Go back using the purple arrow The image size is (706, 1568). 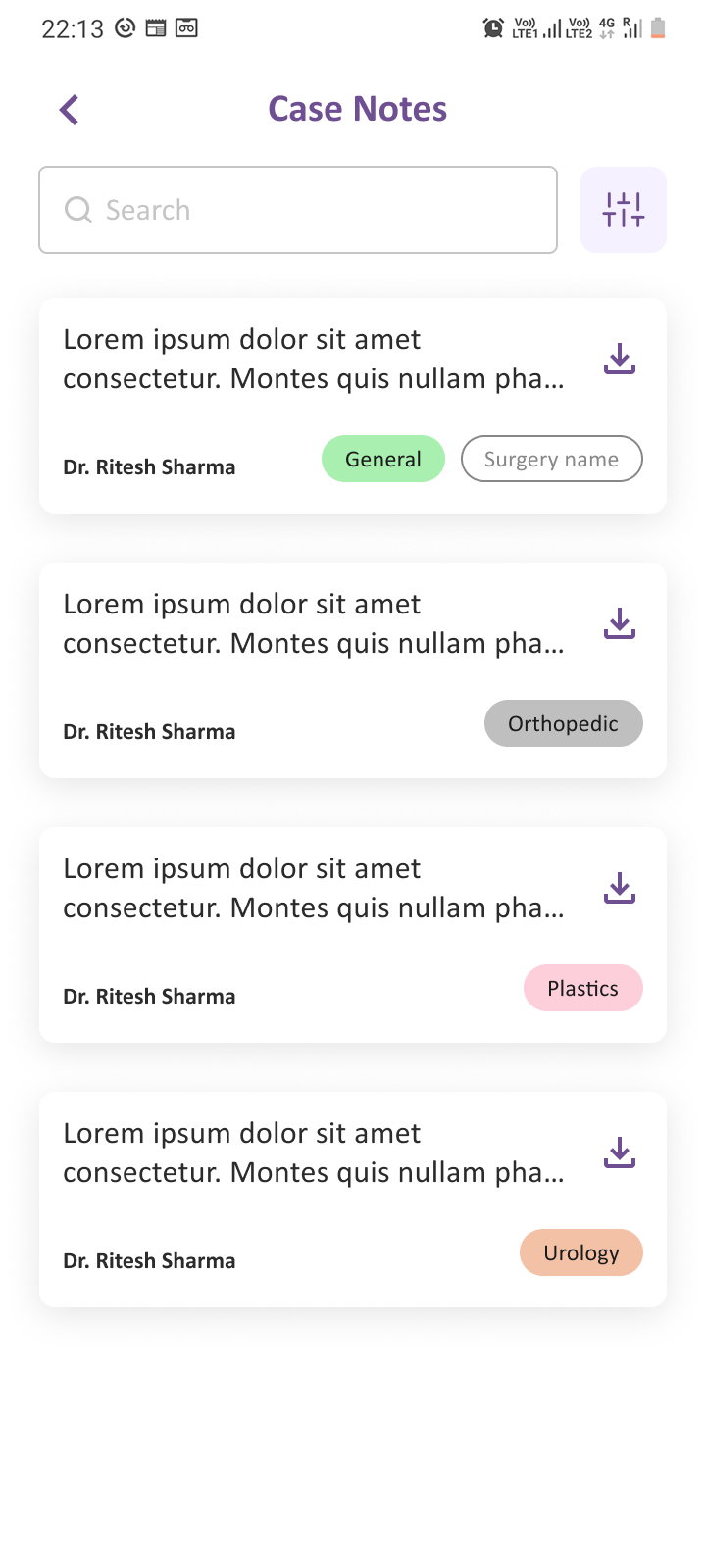pyautogui.click(x=69, y=110)
